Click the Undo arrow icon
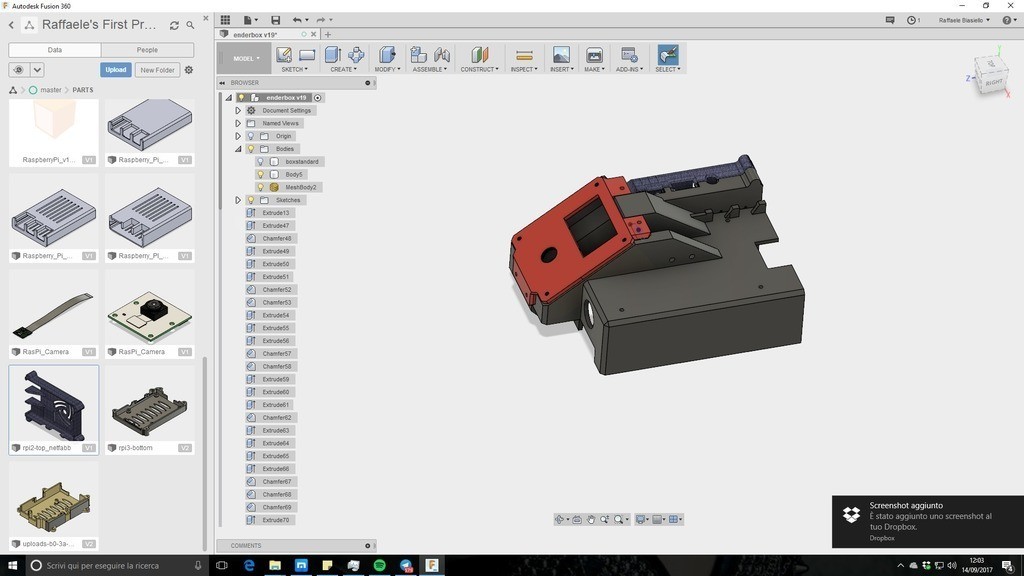1024x576 pixels. coord(297,20)
